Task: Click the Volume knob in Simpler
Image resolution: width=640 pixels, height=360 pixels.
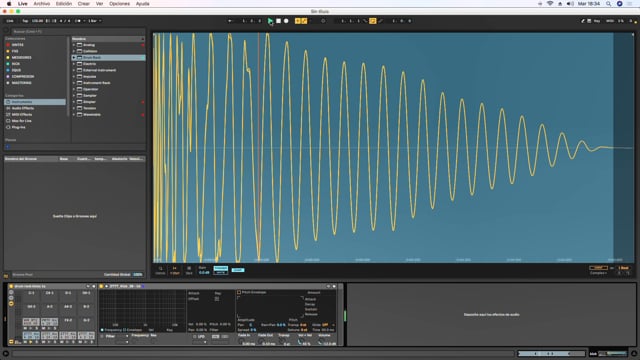Action: coord(321,342)
